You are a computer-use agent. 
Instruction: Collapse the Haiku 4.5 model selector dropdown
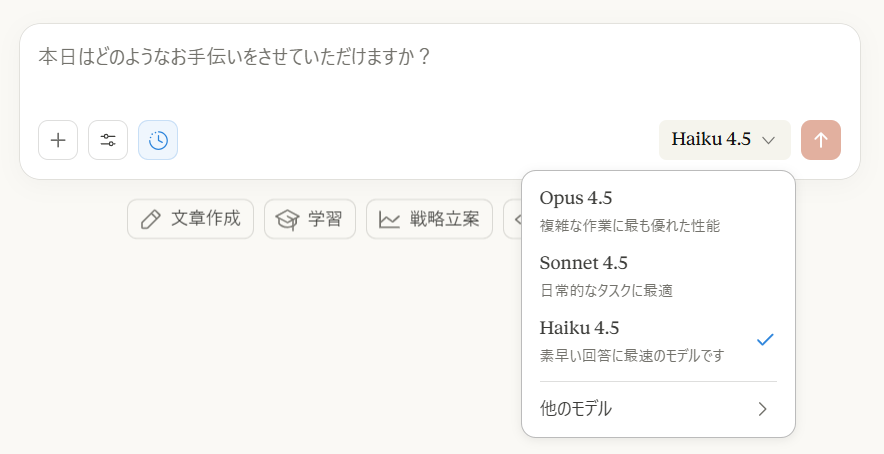tap(724, 140)
